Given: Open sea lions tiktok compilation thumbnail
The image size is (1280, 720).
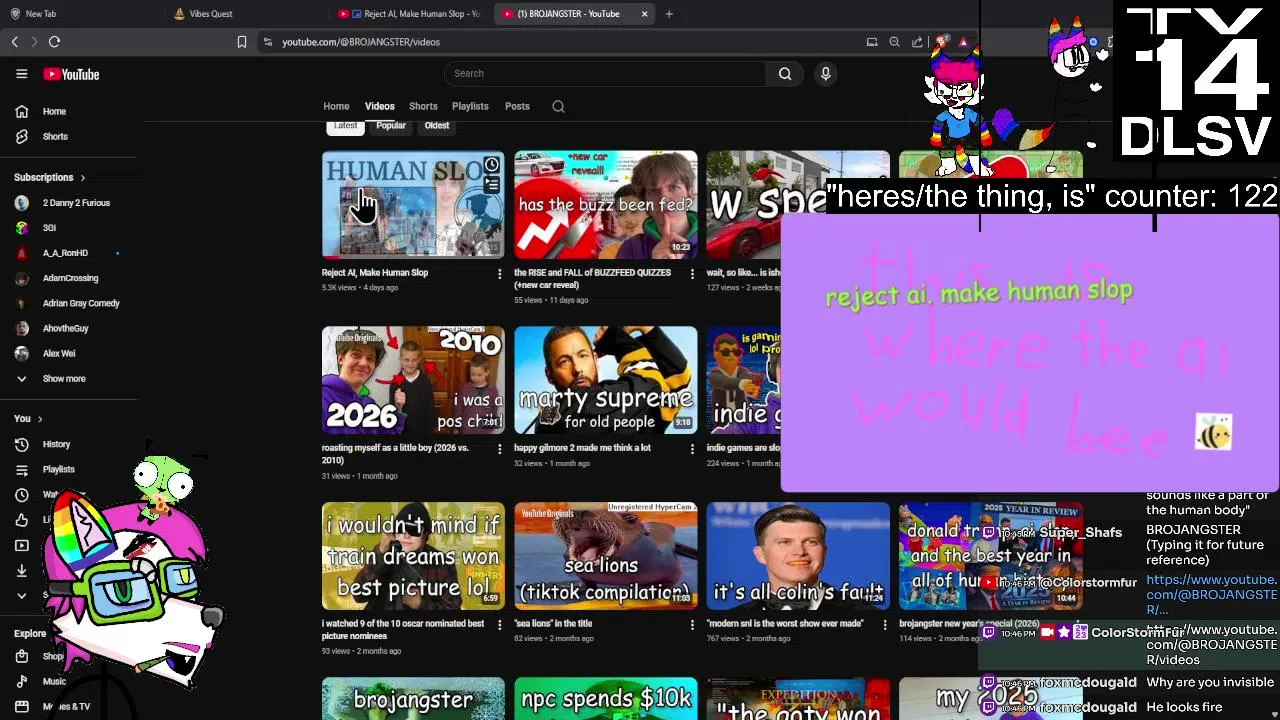Looking at the screenshot, I should click(606, 556).
